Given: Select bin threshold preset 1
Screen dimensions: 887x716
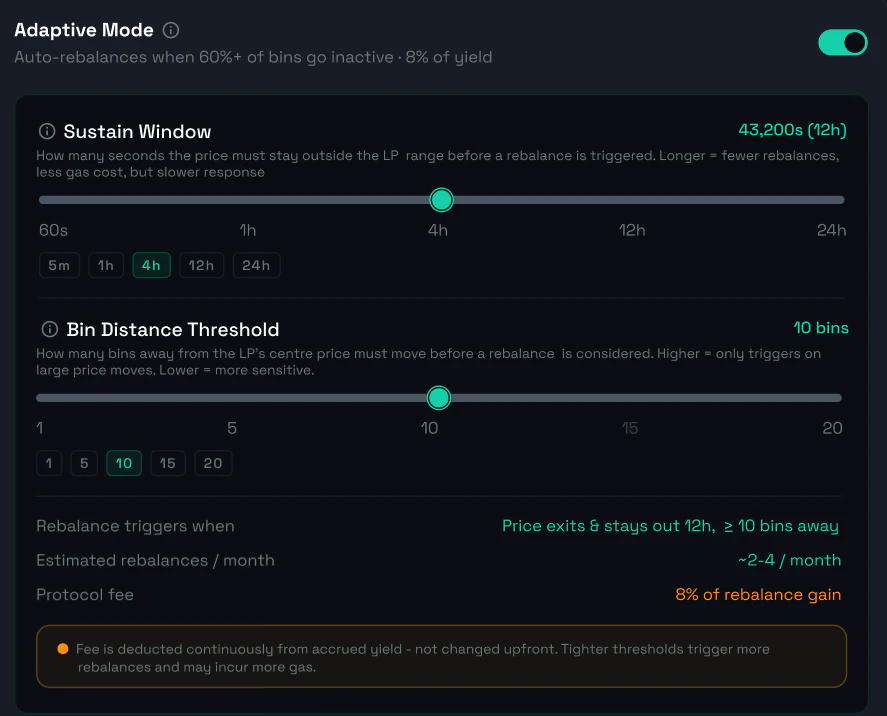Looking at the screenshot, I should tap(48, 463).
